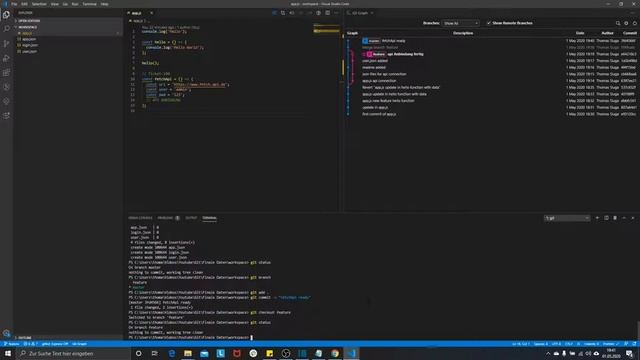Click the split editor icon in editor toolbar
The width and height of the screenshot is (640, 360).
tap(327, 13)
